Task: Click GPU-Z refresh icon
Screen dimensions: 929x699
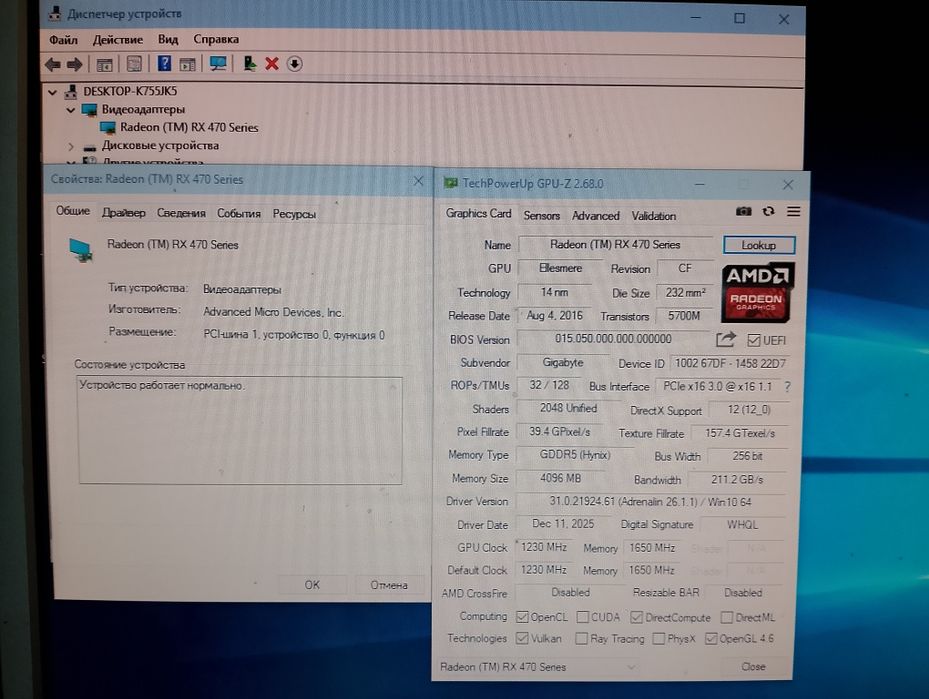Action: pos(768,211)
